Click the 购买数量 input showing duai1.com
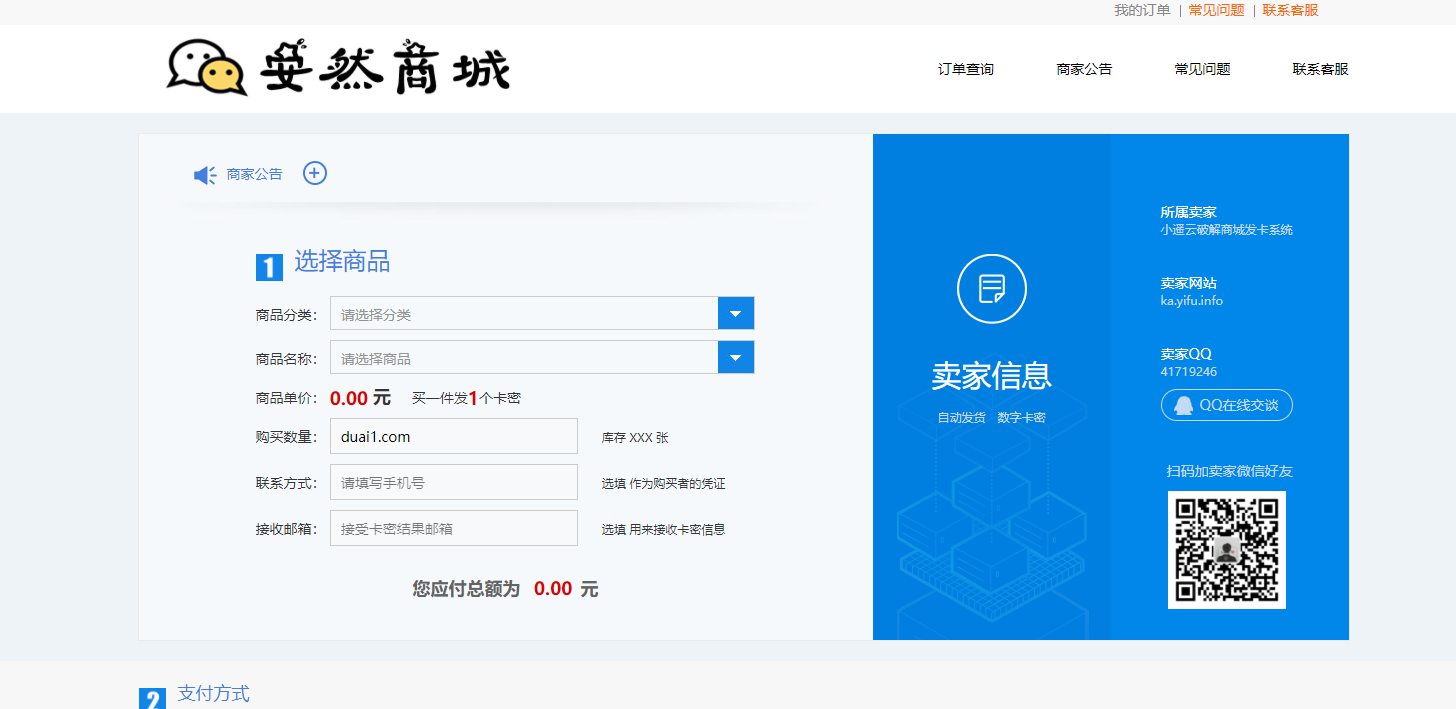Image resolution: width=1456 pixels, height=709 pixels. [453, 435]
